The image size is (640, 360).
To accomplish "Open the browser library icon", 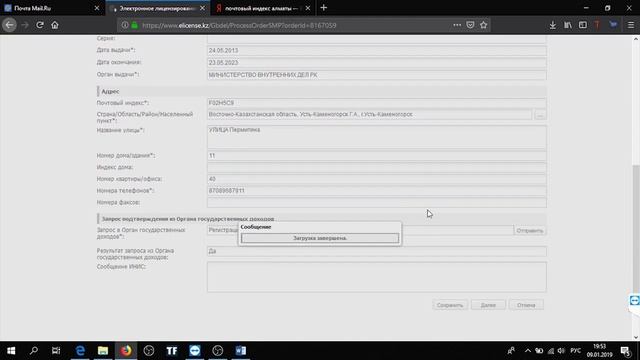I will click(x=568, y=25).
